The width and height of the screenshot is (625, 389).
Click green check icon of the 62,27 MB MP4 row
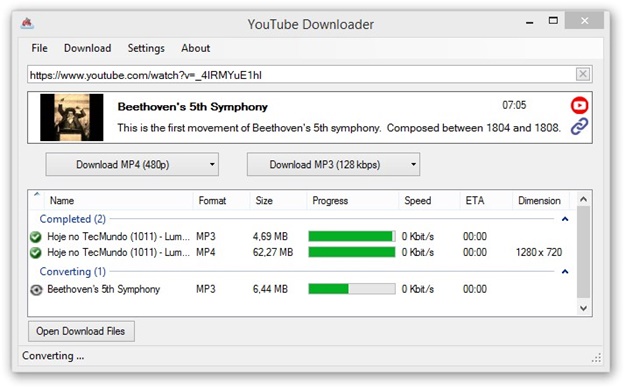pyautogui.click(x=36, y=253)
